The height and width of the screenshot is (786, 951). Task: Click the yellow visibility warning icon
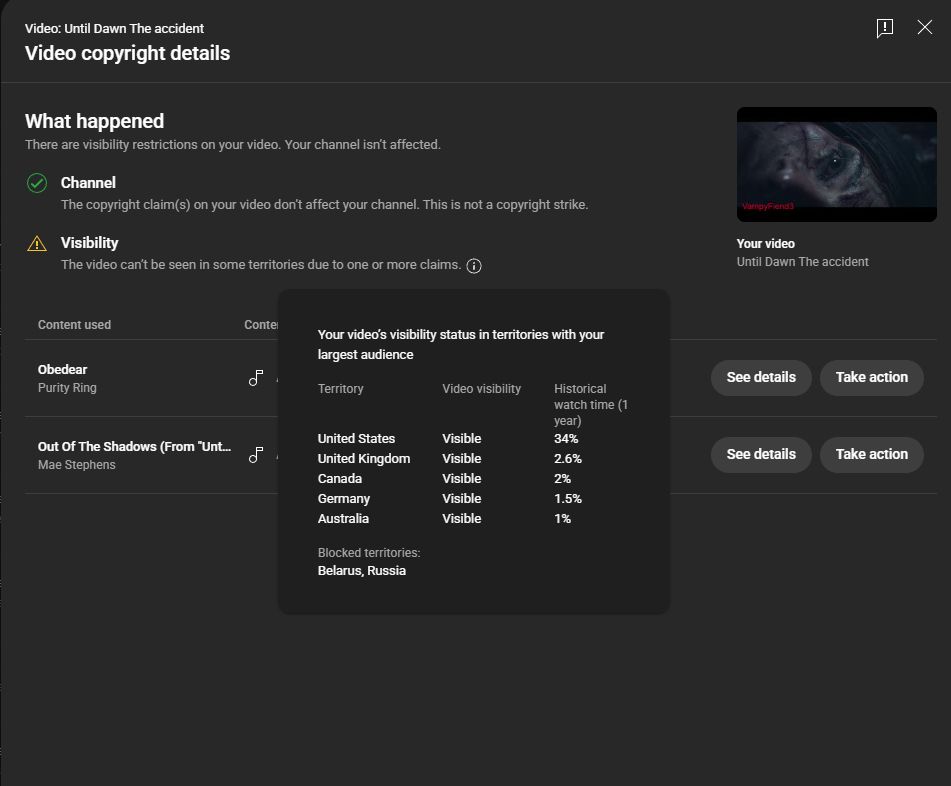tap(37, 243)
